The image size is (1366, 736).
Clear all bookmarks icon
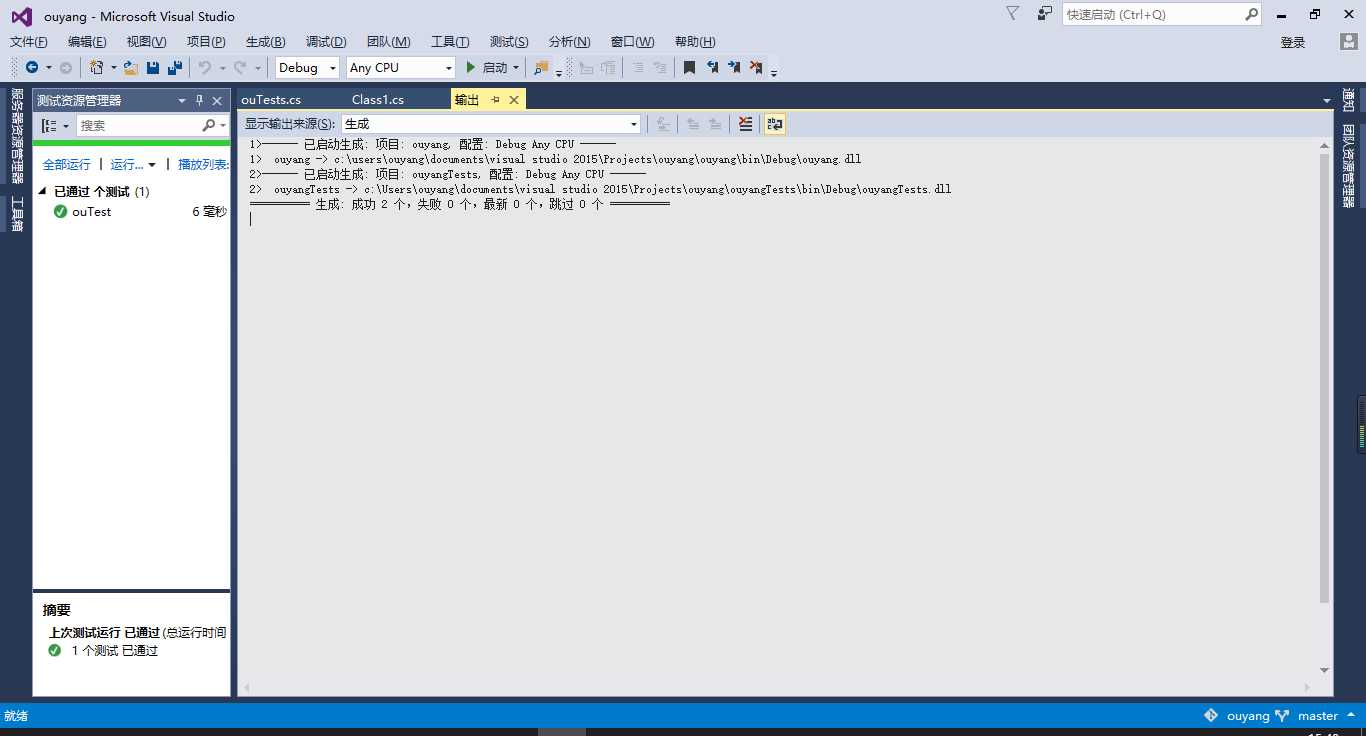pyautogui.click(x=756, y=67)
